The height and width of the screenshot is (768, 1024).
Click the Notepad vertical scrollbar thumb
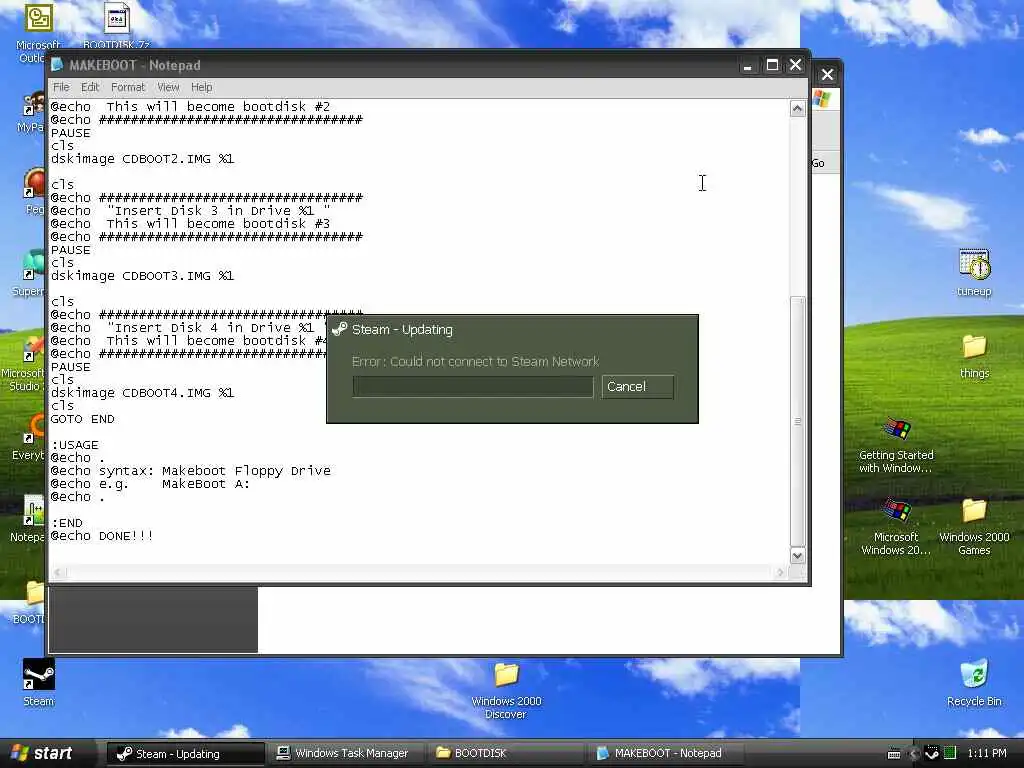click(797, 421)
